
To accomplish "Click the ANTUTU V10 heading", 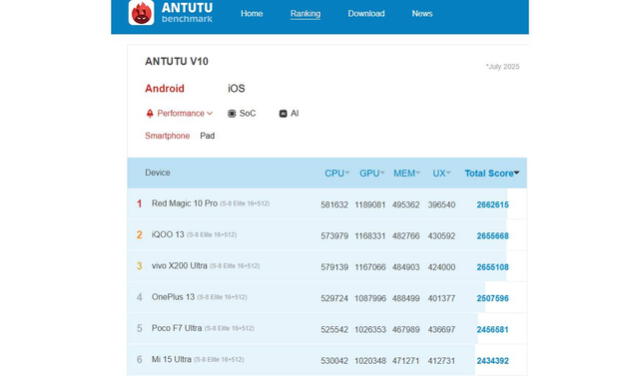I will [177, 62].
